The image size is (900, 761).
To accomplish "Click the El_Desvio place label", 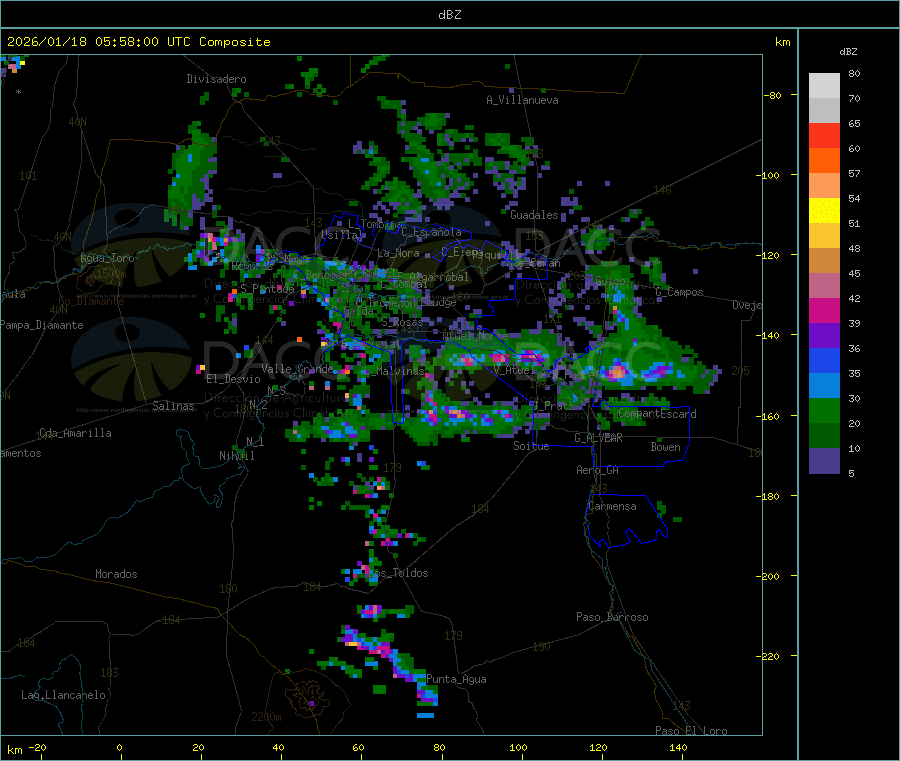I will pos(233,379).
